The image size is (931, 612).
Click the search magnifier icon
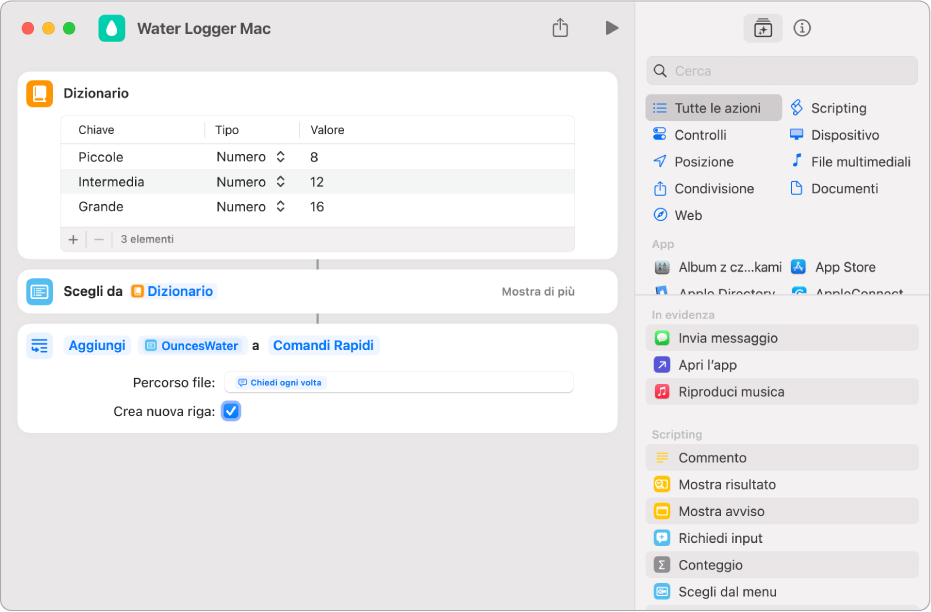pos(660,71)
